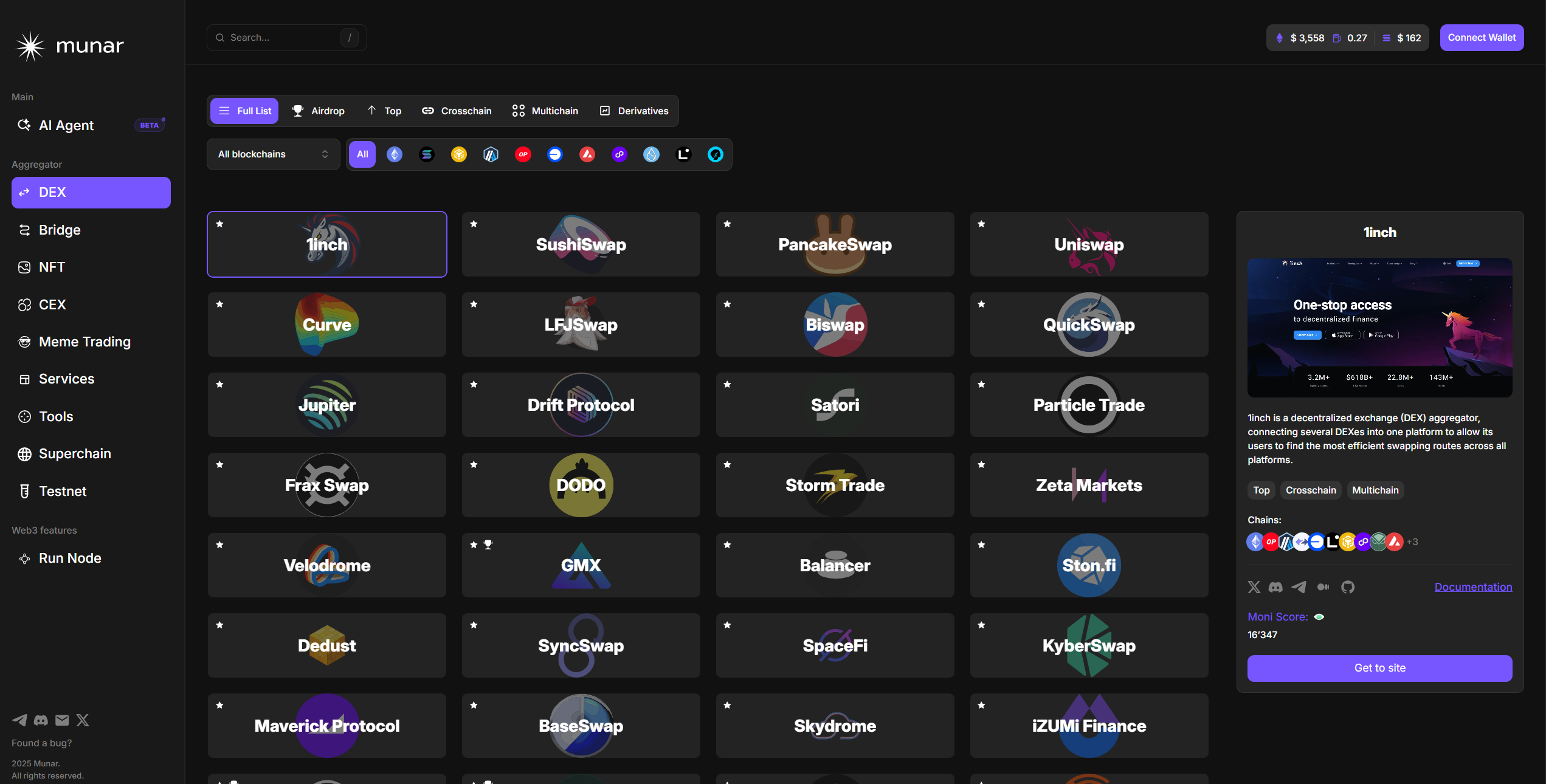
Task: Filter by the Avalanche blockchain icon
Action: pos(587,154)
